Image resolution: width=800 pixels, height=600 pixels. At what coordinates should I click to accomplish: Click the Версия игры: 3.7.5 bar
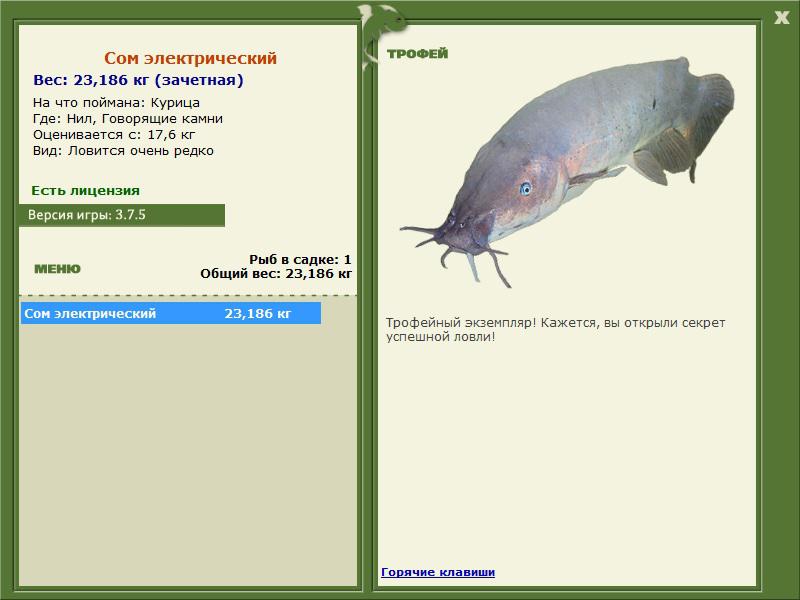(122, 215)
